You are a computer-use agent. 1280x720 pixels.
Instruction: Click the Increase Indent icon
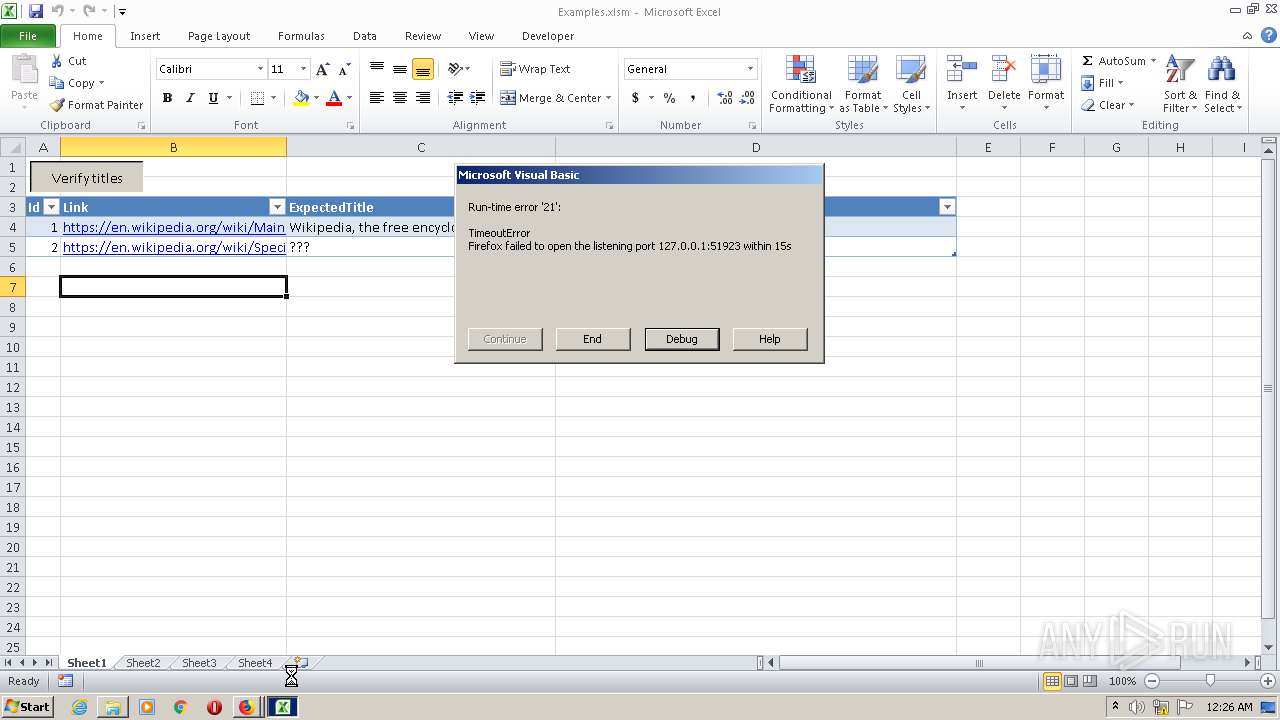click(x=478, y=98)
